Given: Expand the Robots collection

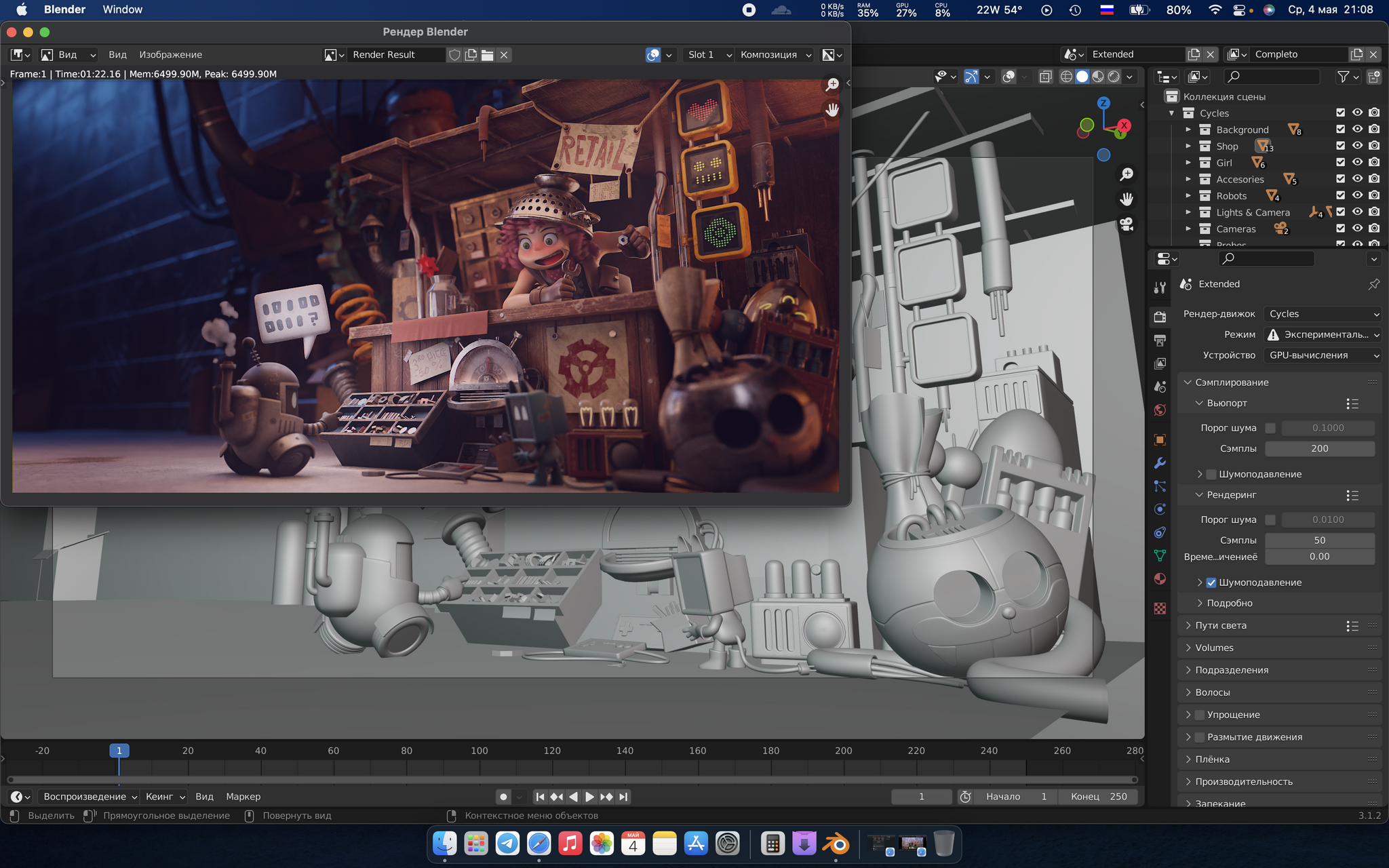Looking at the screenshot, I should click(x=1188, y=196).
